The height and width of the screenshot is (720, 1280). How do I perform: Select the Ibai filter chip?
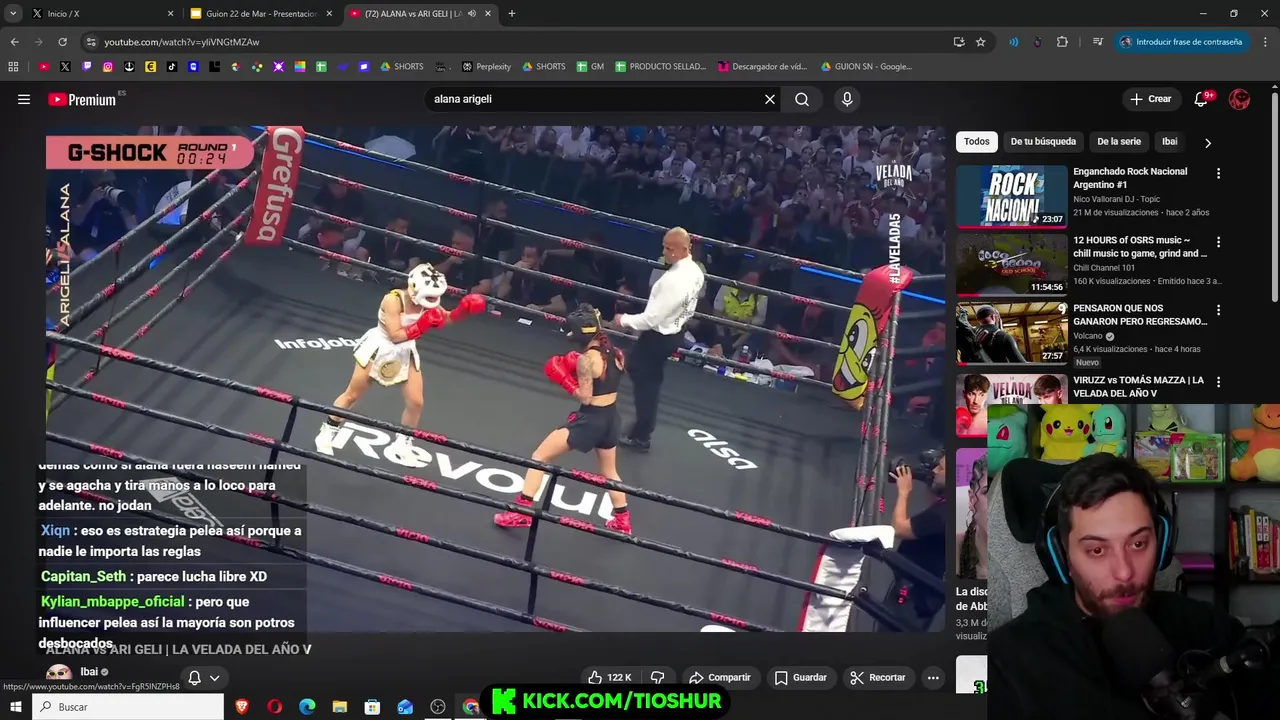click(x=1169, y=142)
